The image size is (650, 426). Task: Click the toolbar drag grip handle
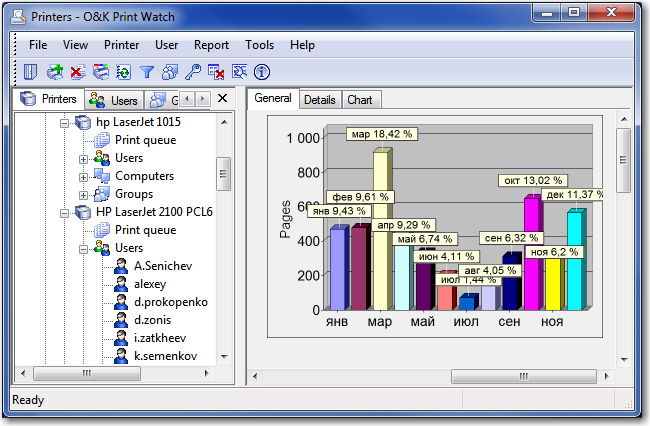tap(15, 71)
